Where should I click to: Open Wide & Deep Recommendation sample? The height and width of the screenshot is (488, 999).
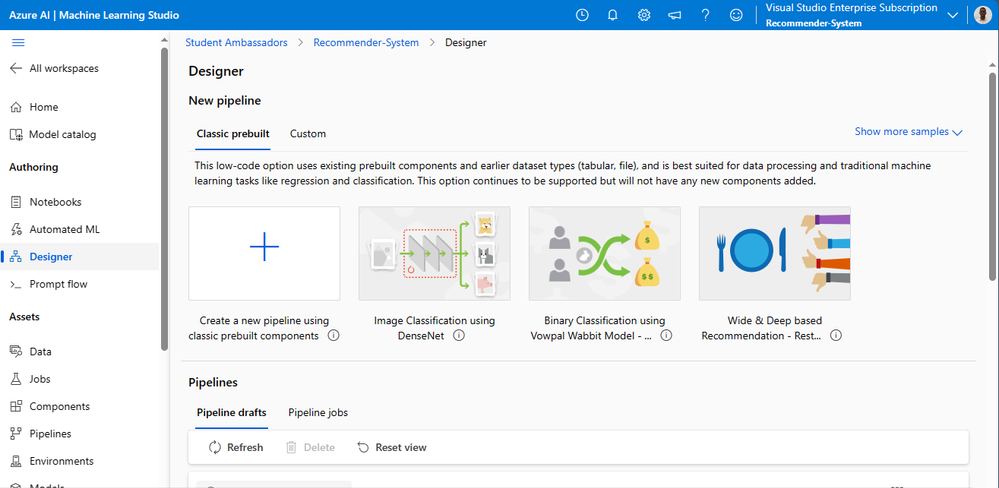775,254
